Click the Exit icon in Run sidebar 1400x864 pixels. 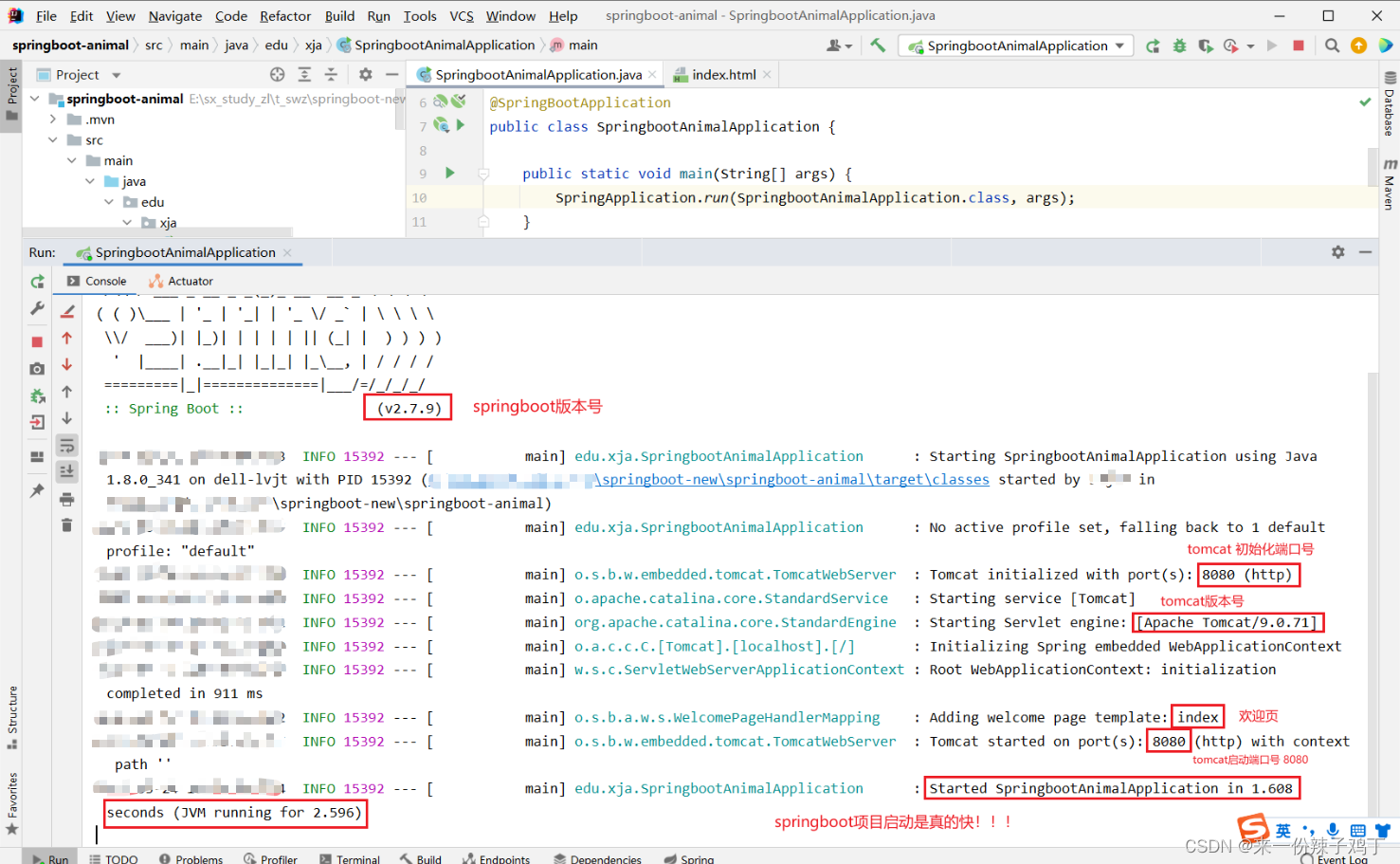coord(37,422)
